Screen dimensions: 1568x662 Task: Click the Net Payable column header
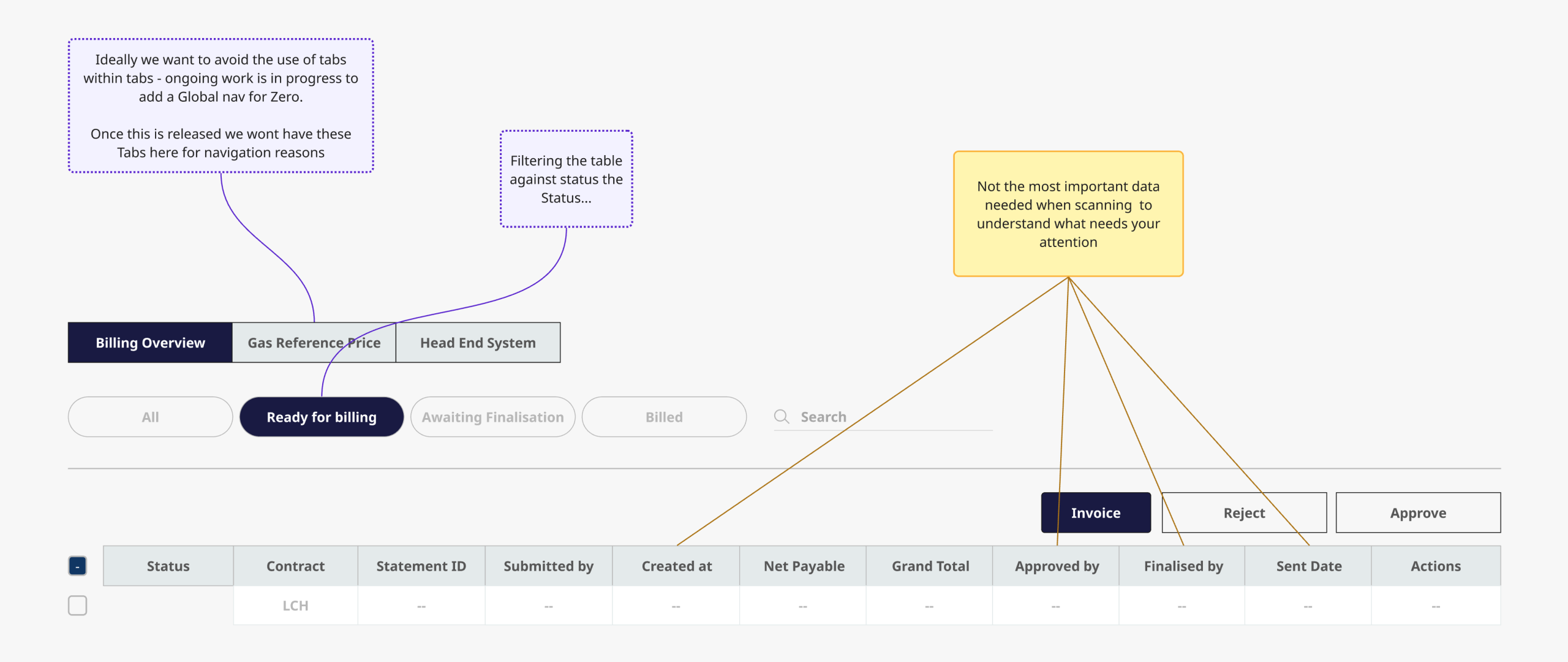(x=803, y=566)
